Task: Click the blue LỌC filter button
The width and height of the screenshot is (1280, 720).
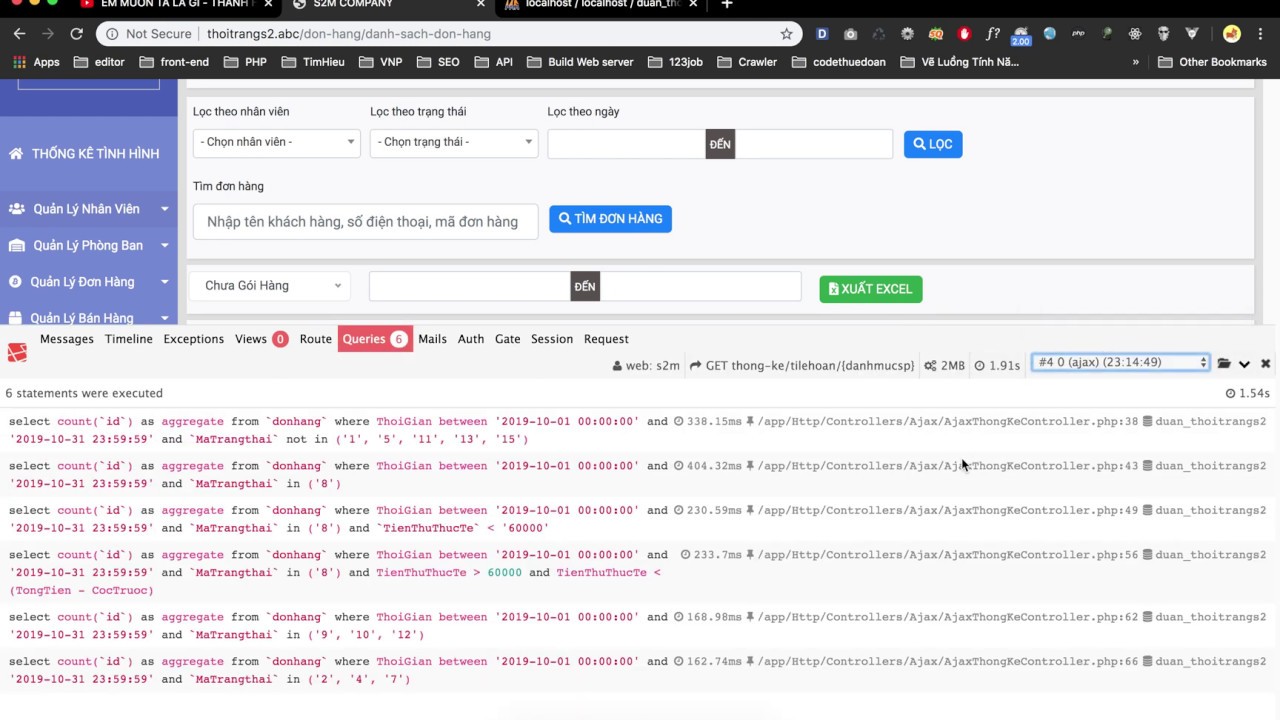Action: tap(933, 144)
